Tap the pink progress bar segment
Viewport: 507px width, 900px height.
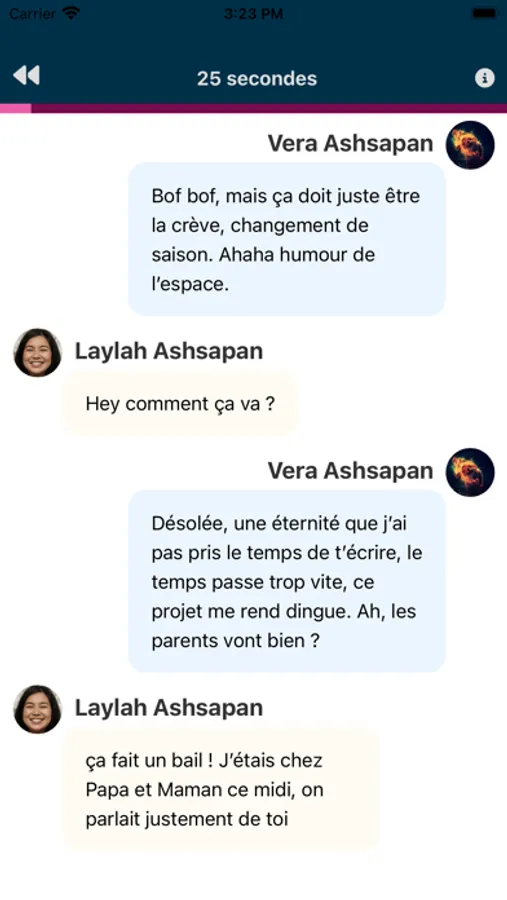(x=16, y=108)
